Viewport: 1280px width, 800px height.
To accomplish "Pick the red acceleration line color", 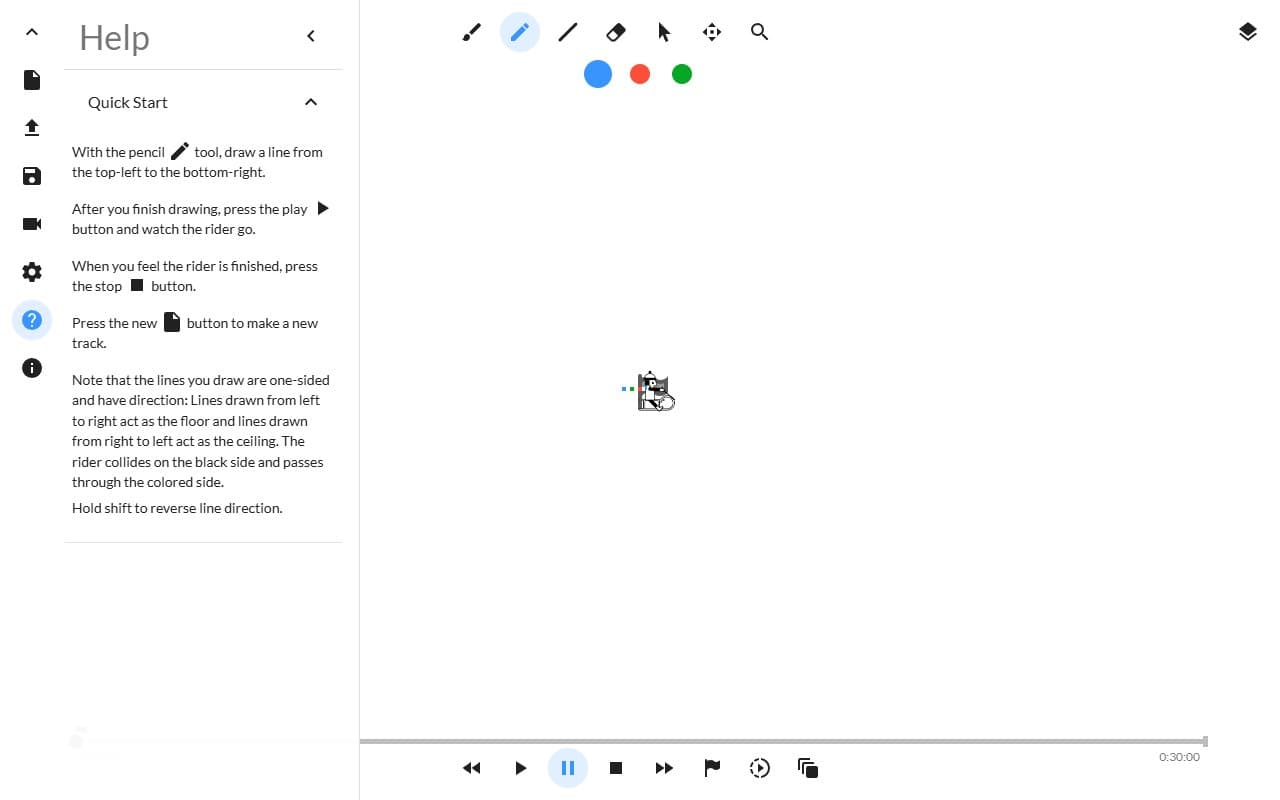I will tap(640, 74).
